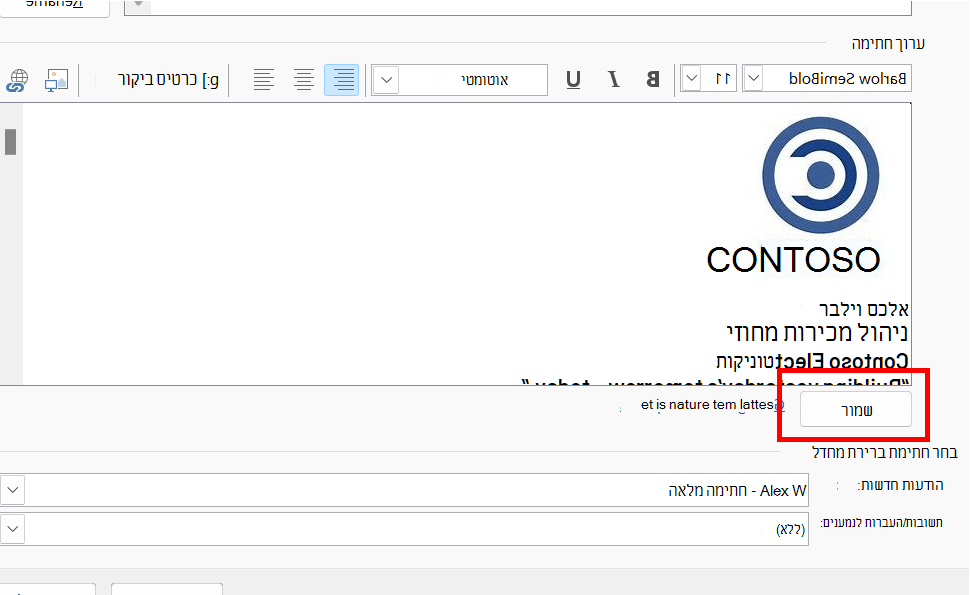The width and height of the screenshot is (970, 595).
Task: Click the signature editor scrollbar thumb
Action: click(10, 142)
